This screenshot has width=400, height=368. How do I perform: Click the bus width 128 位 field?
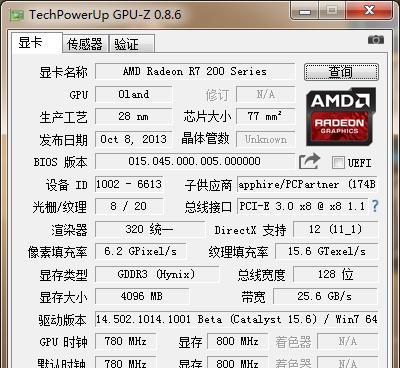tap(336, 274)
